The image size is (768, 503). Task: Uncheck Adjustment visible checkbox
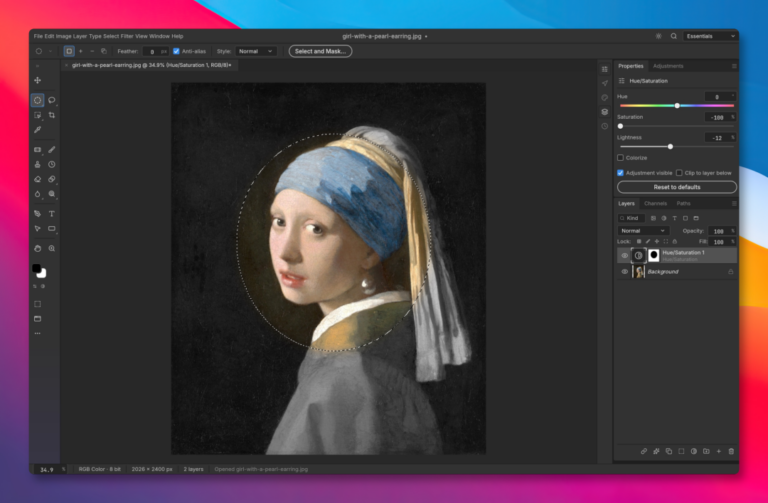621,173
